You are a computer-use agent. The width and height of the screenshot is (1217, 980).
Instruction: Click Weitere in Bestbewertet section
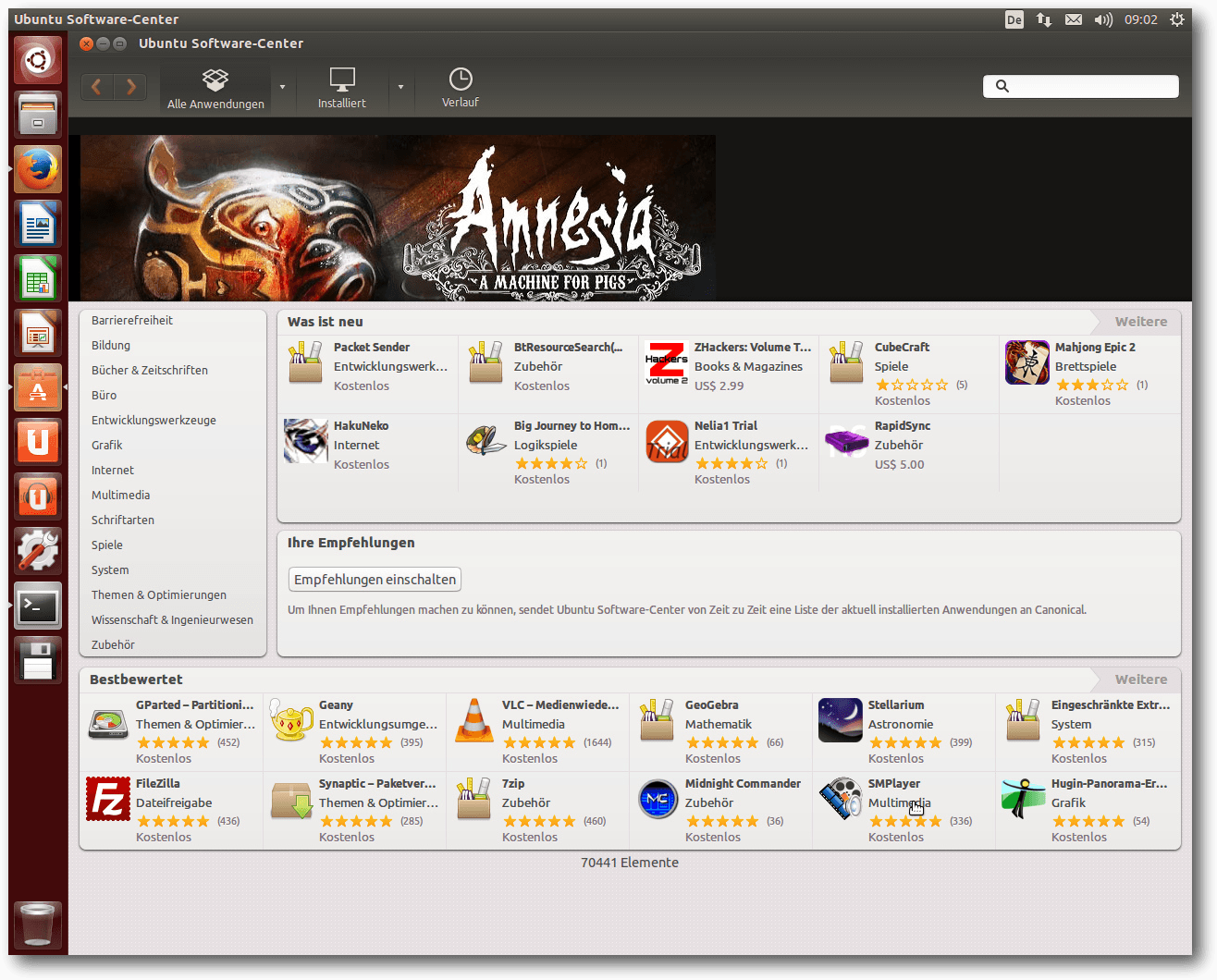pyautogui.click(x=1140, y=680)
